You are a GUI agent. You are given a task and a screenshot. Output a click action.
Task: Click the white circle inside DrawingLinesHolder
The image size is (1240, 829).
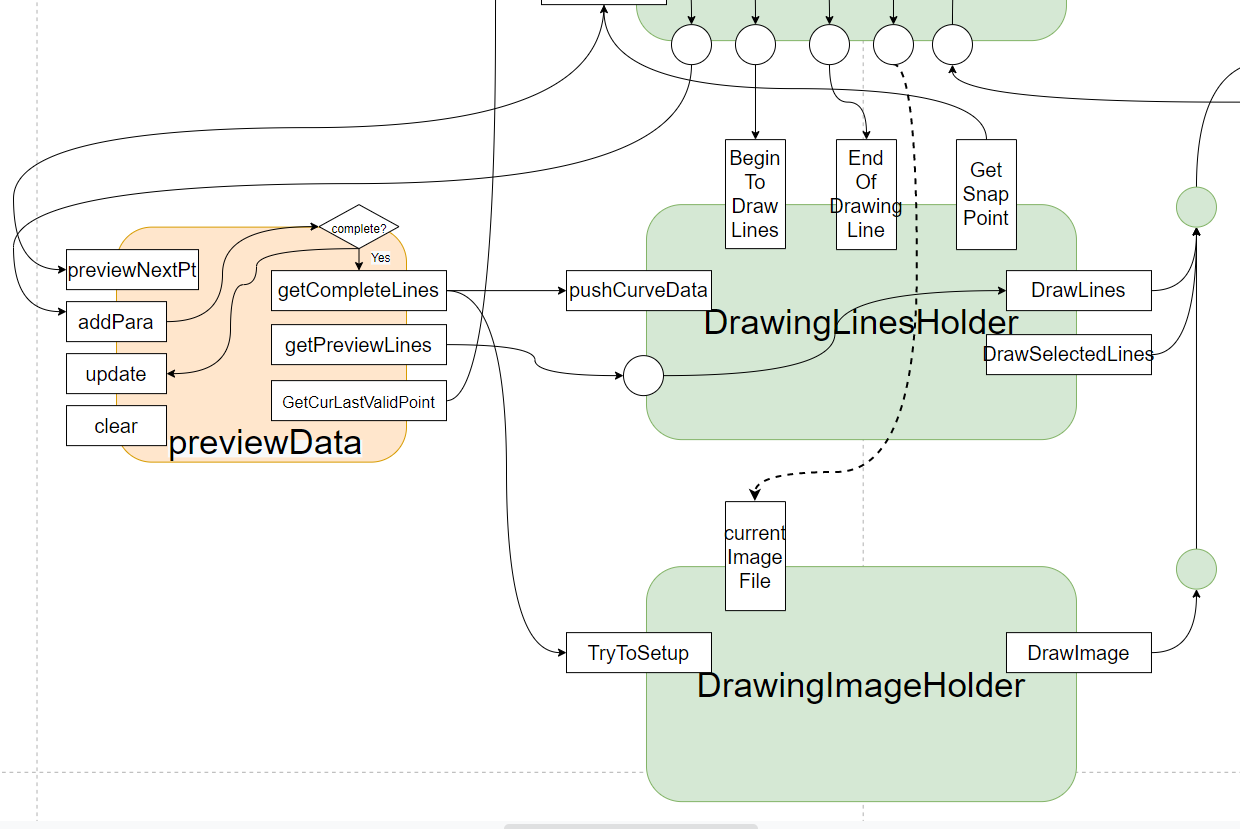pos(643,375)
